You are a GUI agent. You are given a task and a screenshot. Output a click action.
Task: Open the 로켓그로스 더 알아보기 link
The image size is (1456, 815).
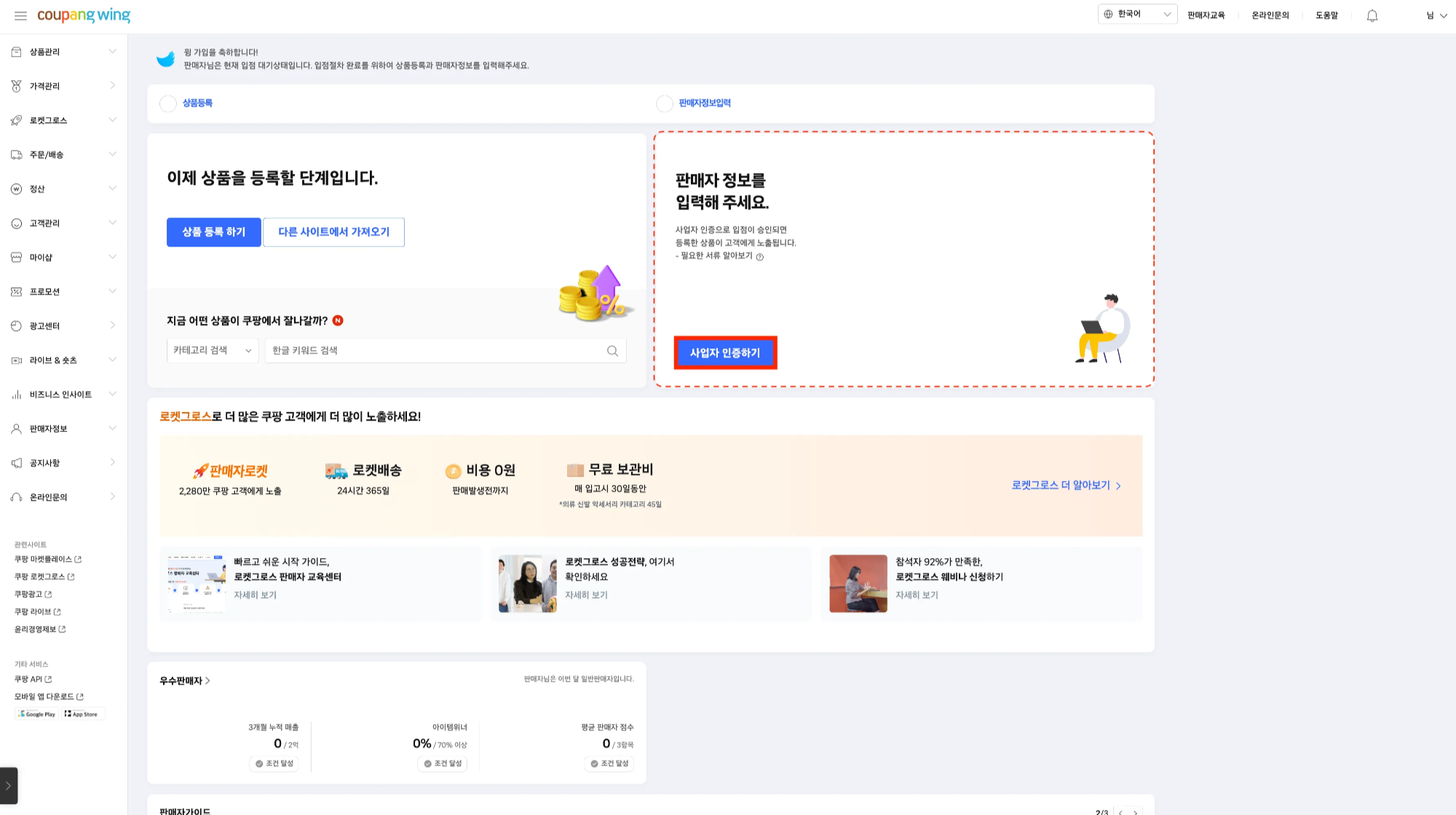[1059, 485]
